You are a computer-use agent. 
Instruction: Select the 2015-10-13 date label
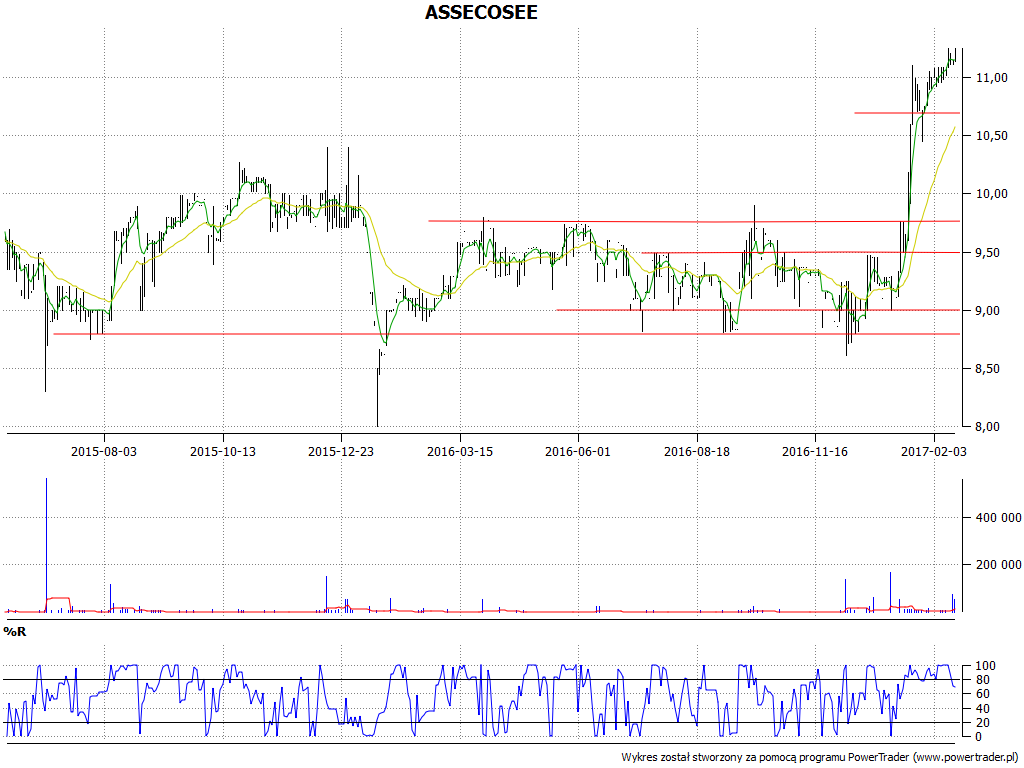[x=223, y=451]
